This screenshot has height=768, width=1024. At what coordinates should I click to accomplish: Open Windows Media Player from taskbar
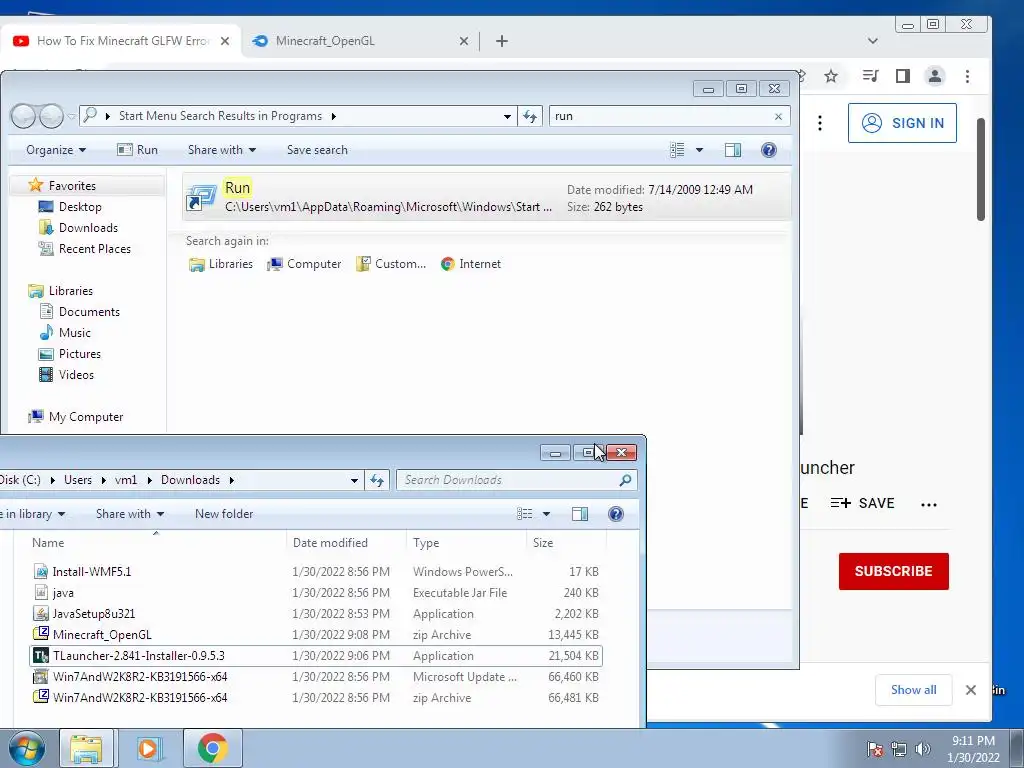point(148,748)
